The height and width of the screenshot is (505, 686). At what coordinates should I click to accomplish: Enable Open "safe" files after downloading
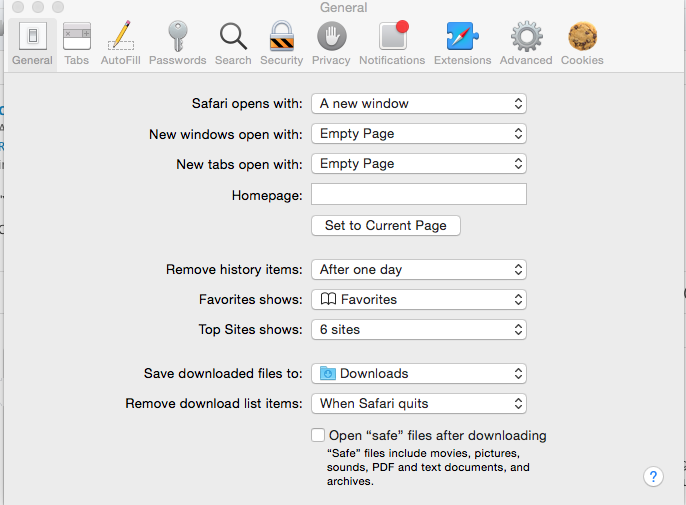click(x=318, y=435)
